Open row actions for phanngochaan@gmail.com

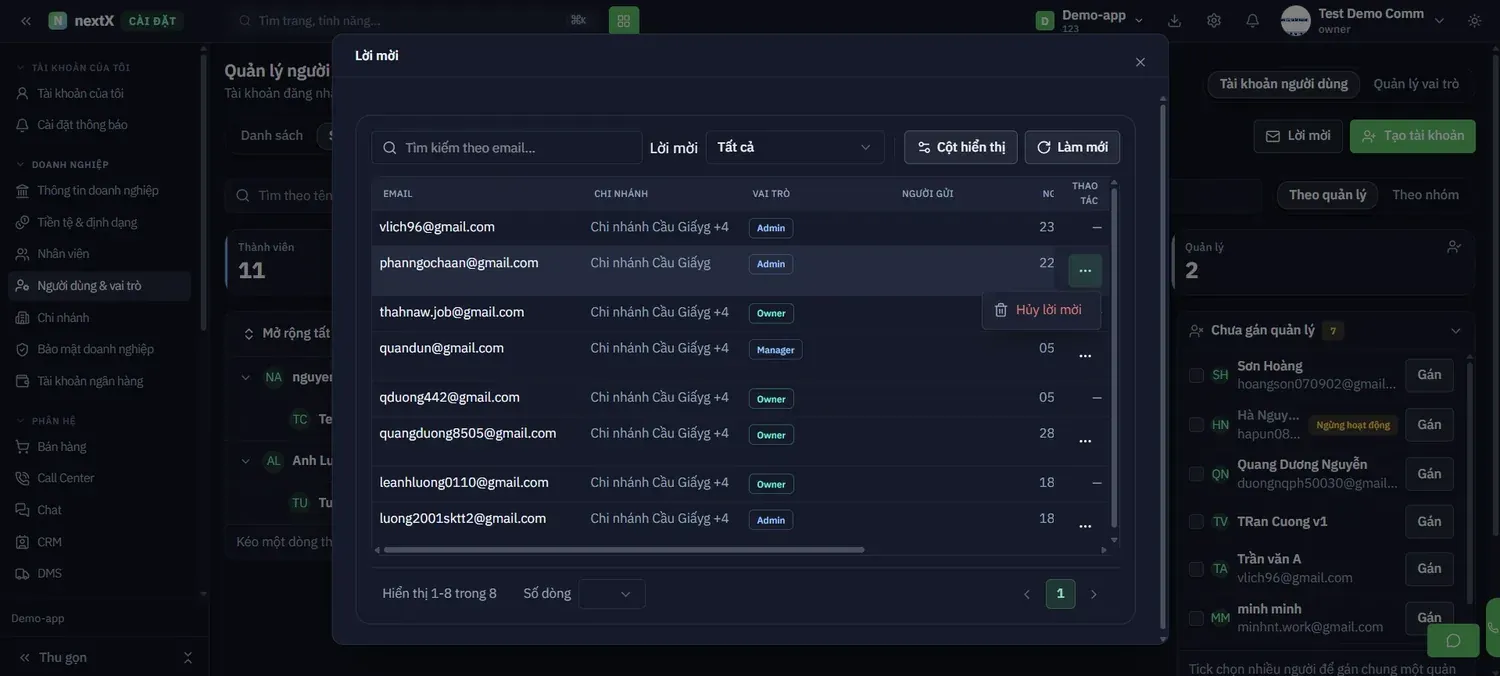point(1085,271)
